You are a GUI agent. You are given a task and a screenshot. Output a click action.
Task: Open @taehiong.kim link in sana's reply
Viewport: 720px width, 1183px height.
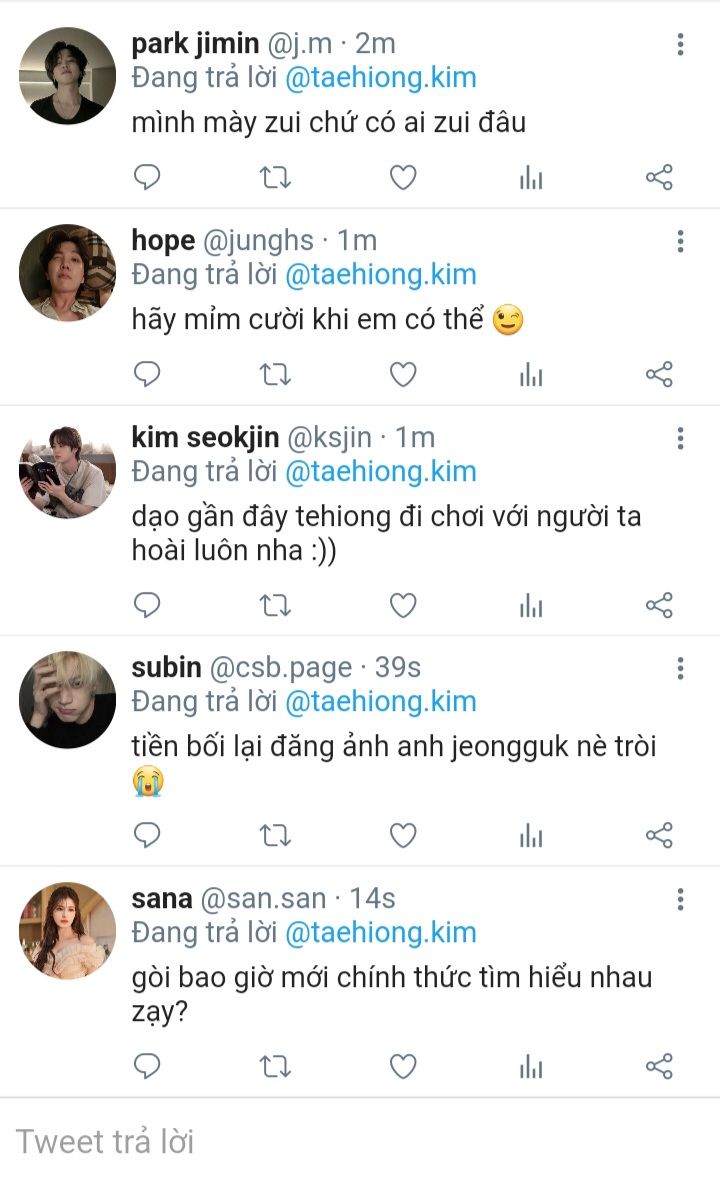(x=380, y=932)
